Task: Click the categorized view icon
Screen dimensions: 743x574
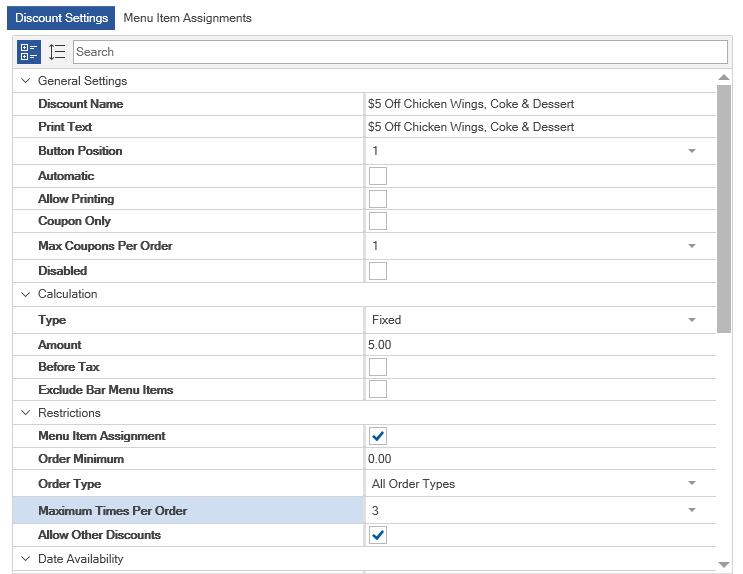Action: tap(29, 52)
